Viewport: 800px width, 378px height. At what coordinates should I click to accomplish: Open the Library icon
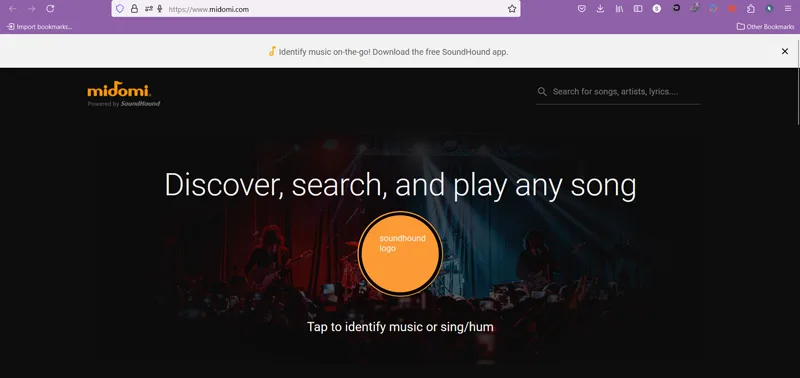pyautogui.click(x=619, y=9)
